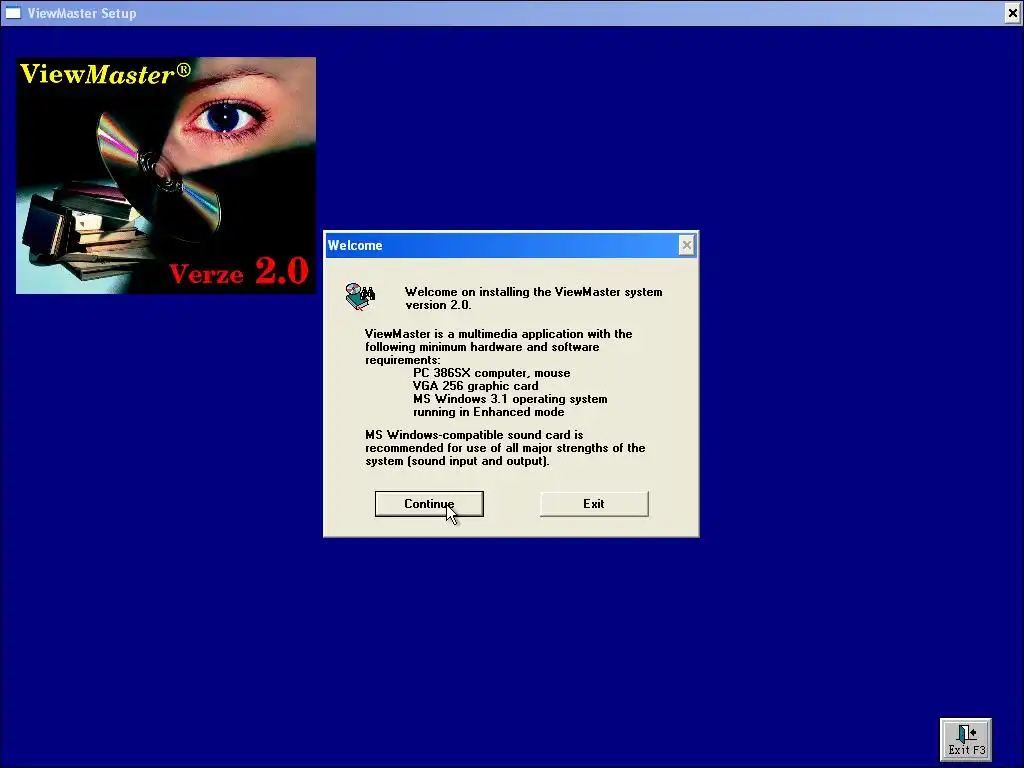The height and width of the screenshot is (768, 1024).
Task: Click the 'MS Windows 3.1 operating system' line
Action: [510, 399]
